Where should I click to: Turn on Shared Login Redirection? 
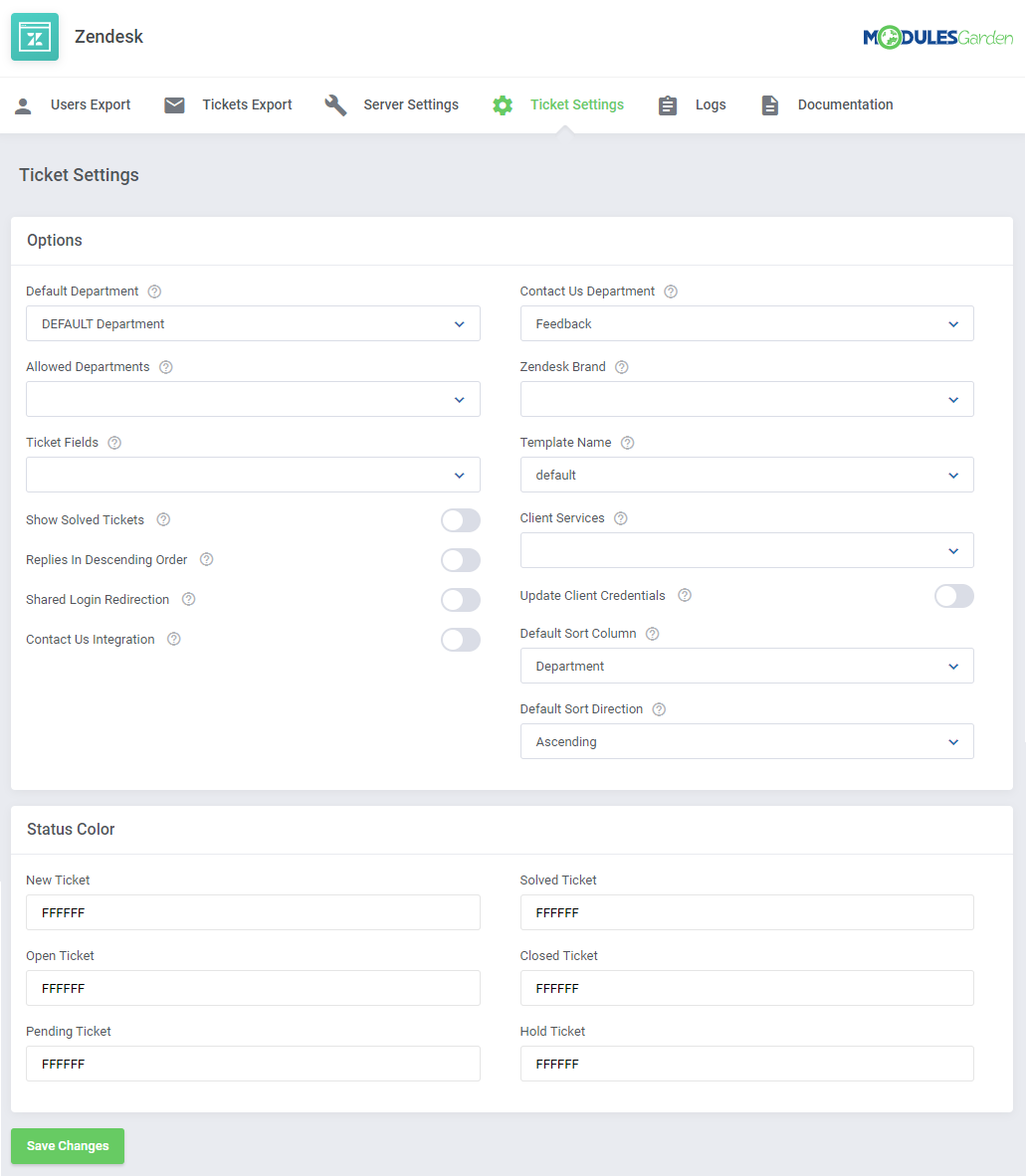pos(461,600)
